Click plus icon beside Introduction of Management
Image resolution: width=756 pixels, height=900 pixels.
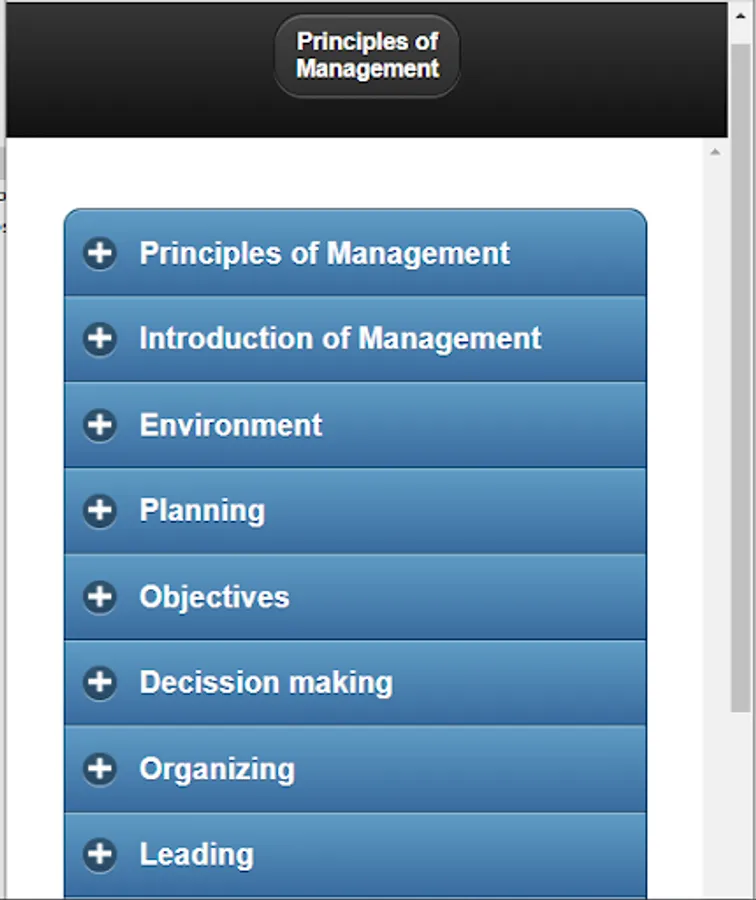(100, 339)
